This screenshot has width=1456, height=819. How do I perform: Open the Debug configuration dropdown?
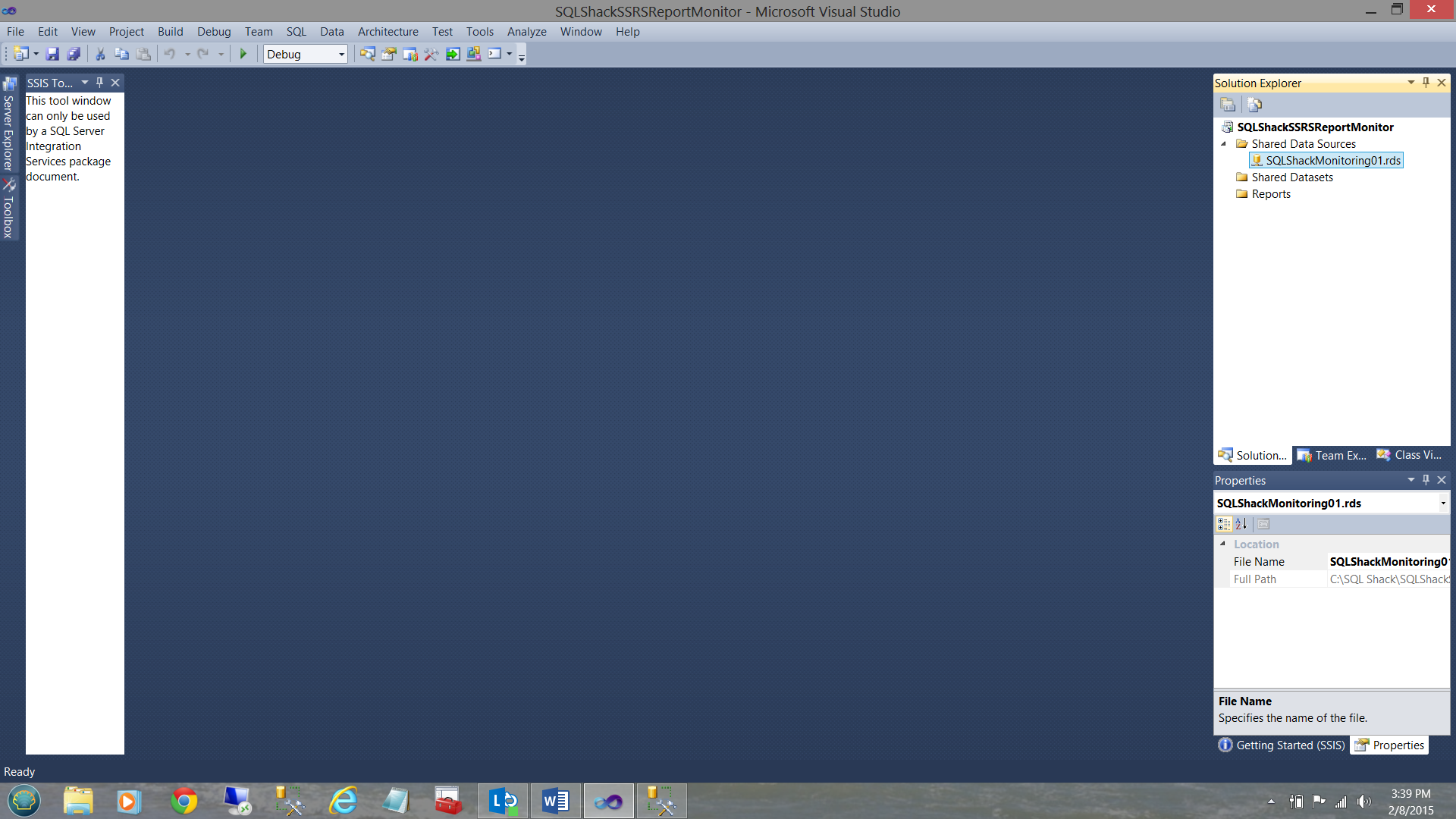point(341,55)
